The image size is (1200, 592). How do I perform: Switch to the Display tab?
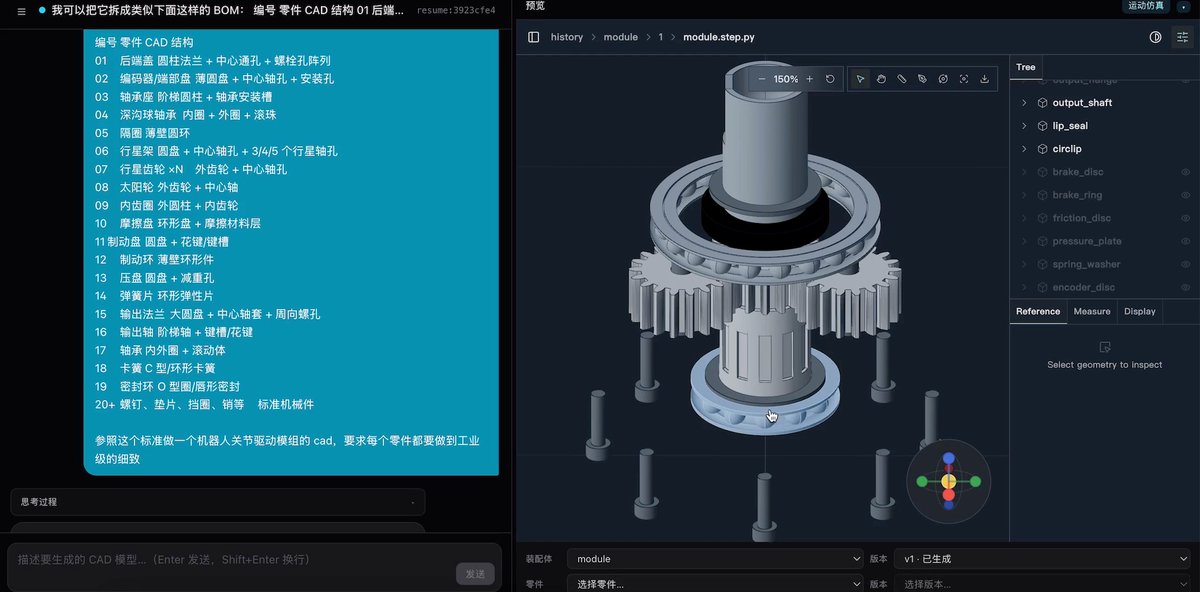click(1140, 311)
